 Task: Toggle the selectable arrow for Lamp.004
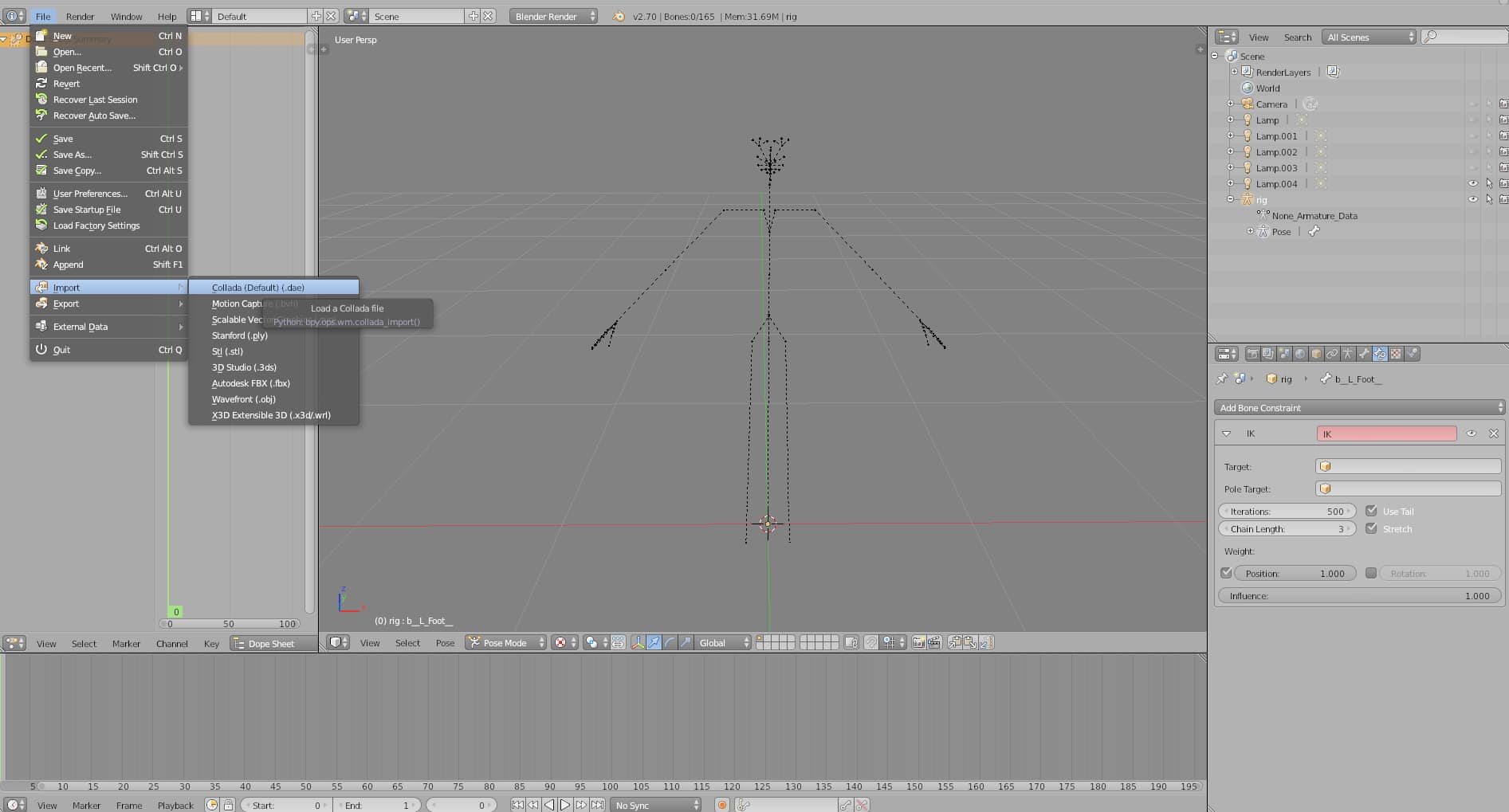click(x=1489, y=183)
